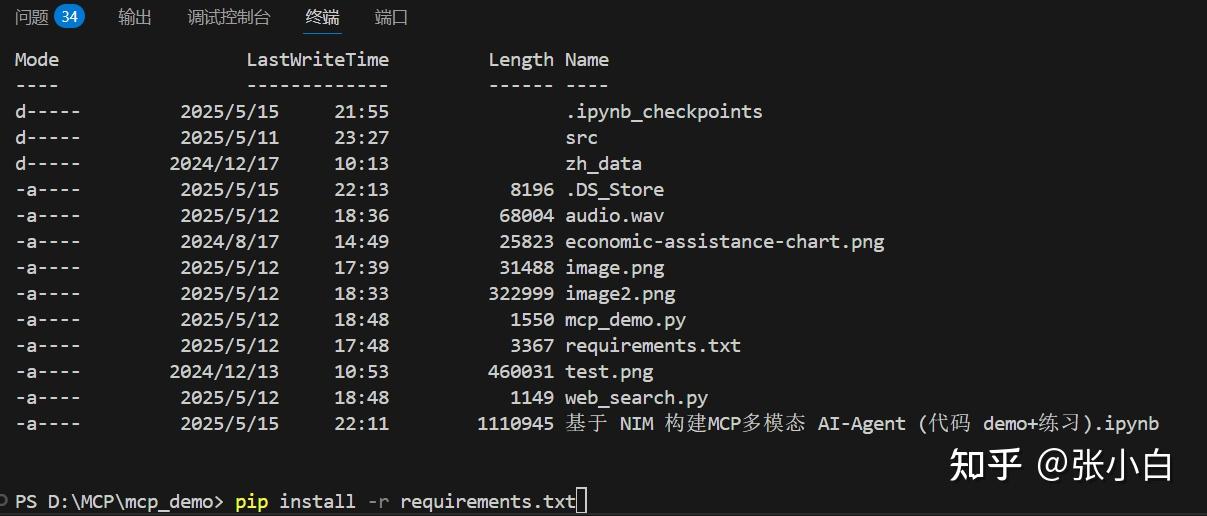Image resolution: width=1207 pixels, height=516 pixels.
Task: Click mcp_demo.py in the file listing
Action: click(x=625, y=320)
